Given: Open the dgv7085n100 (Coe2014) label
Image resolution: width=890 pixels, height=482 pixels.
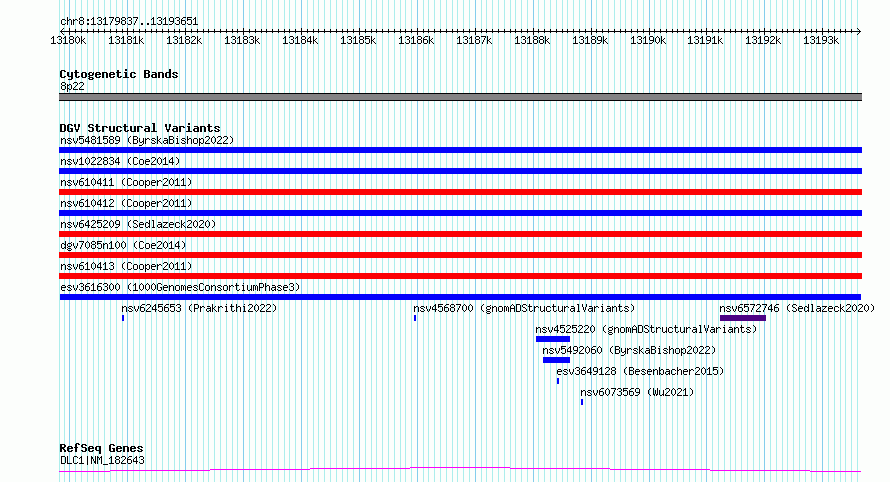Looking at the screenshot, I should [x=123, y=245].
